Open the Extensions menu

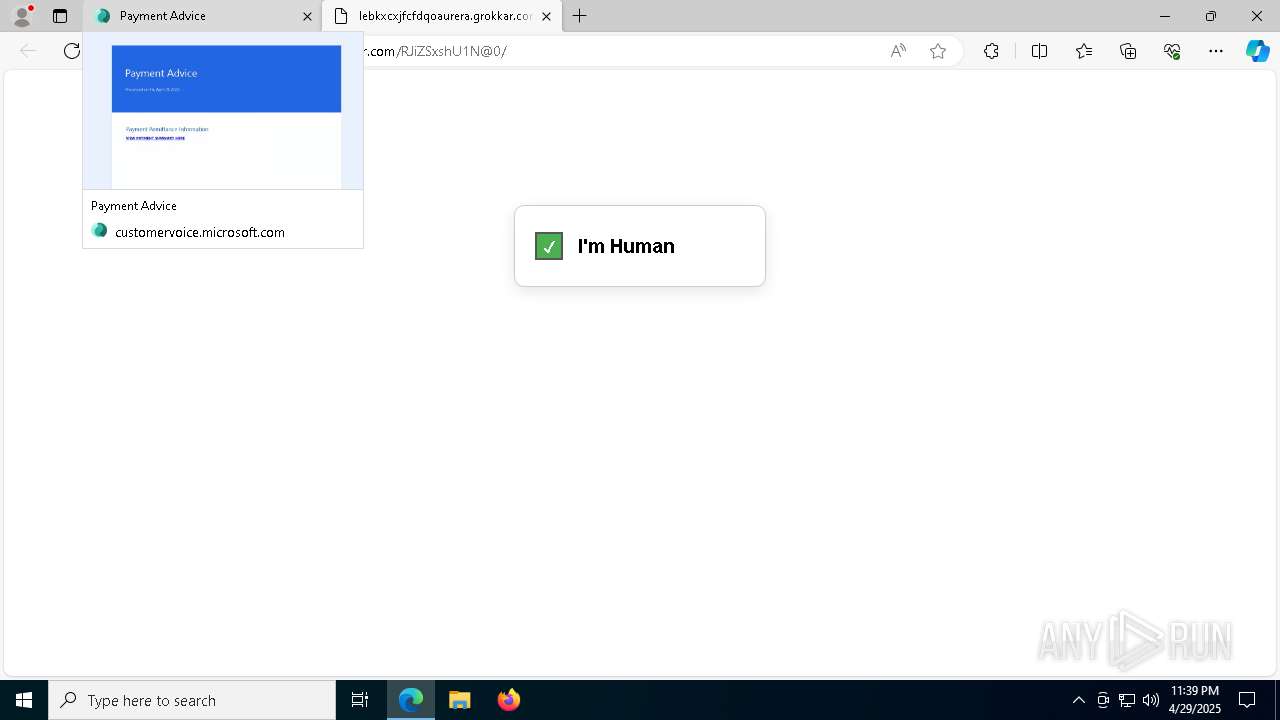pos(991,51)
